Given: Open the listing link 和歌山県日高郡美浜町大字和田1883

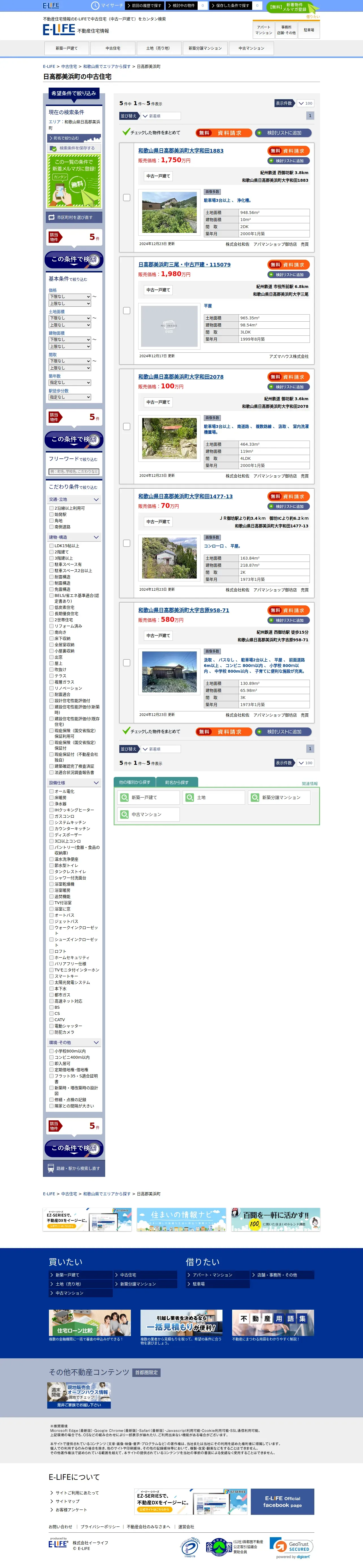Looking at the screenshot, I should [181, 150].
